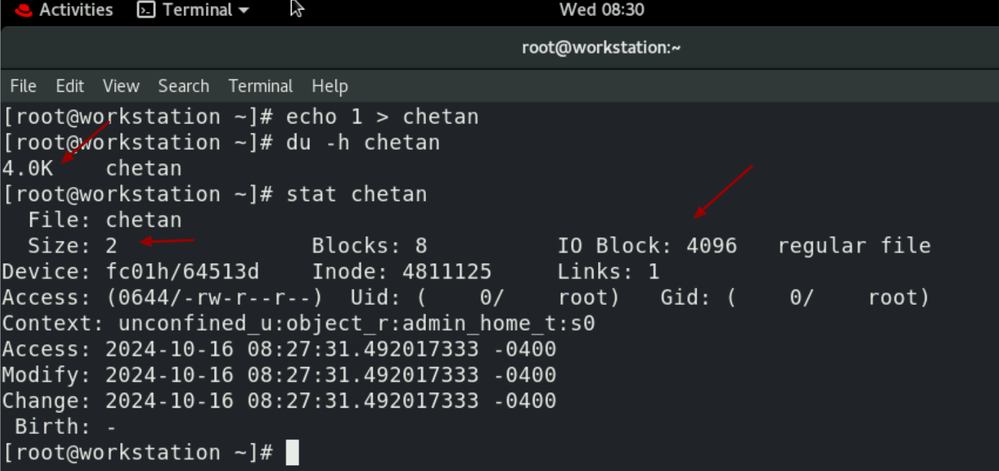Open the Activities overview

[x=76, y=10]
